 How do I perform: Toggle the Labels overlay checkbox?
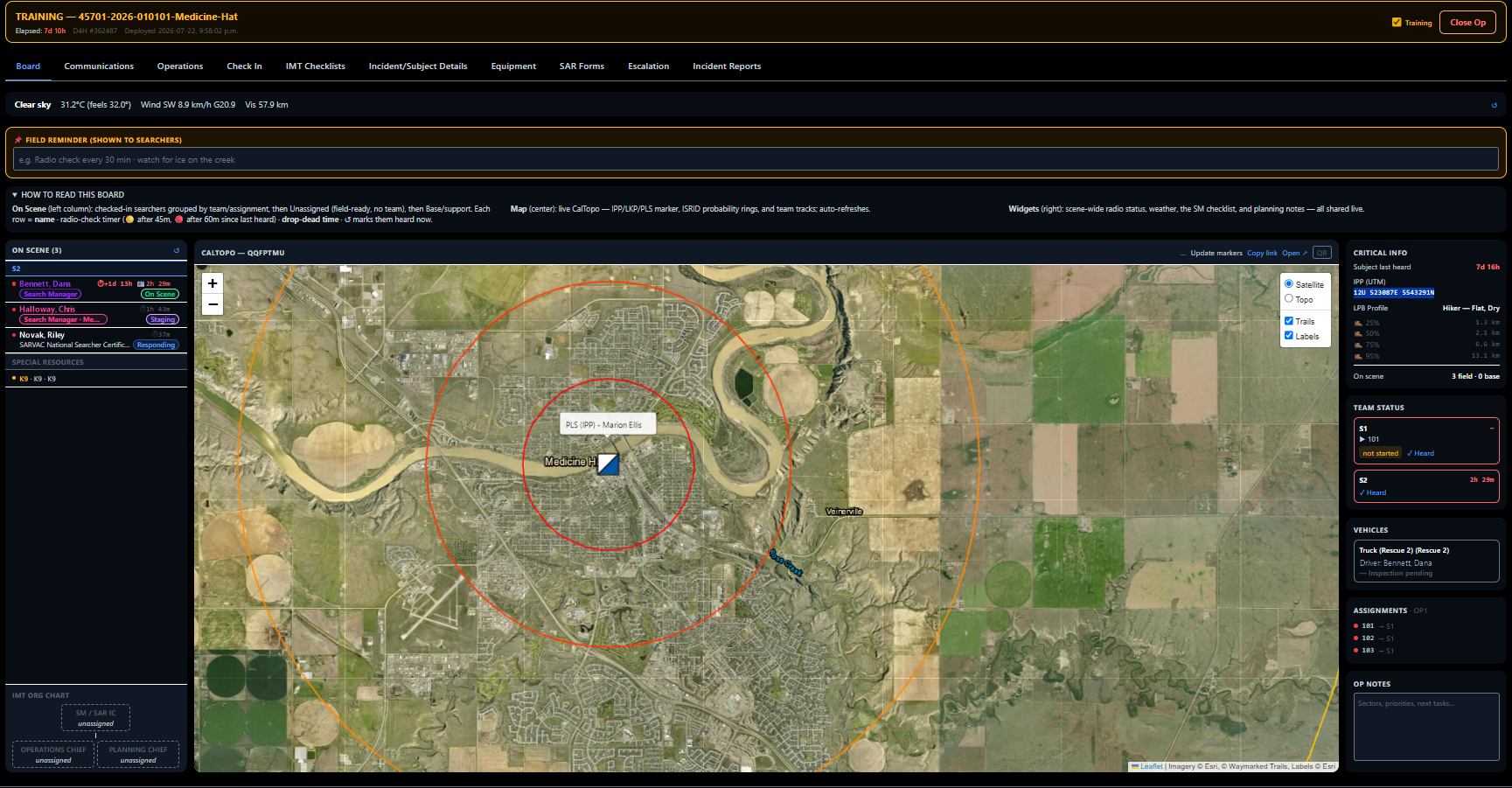[x=1288, y=336]
